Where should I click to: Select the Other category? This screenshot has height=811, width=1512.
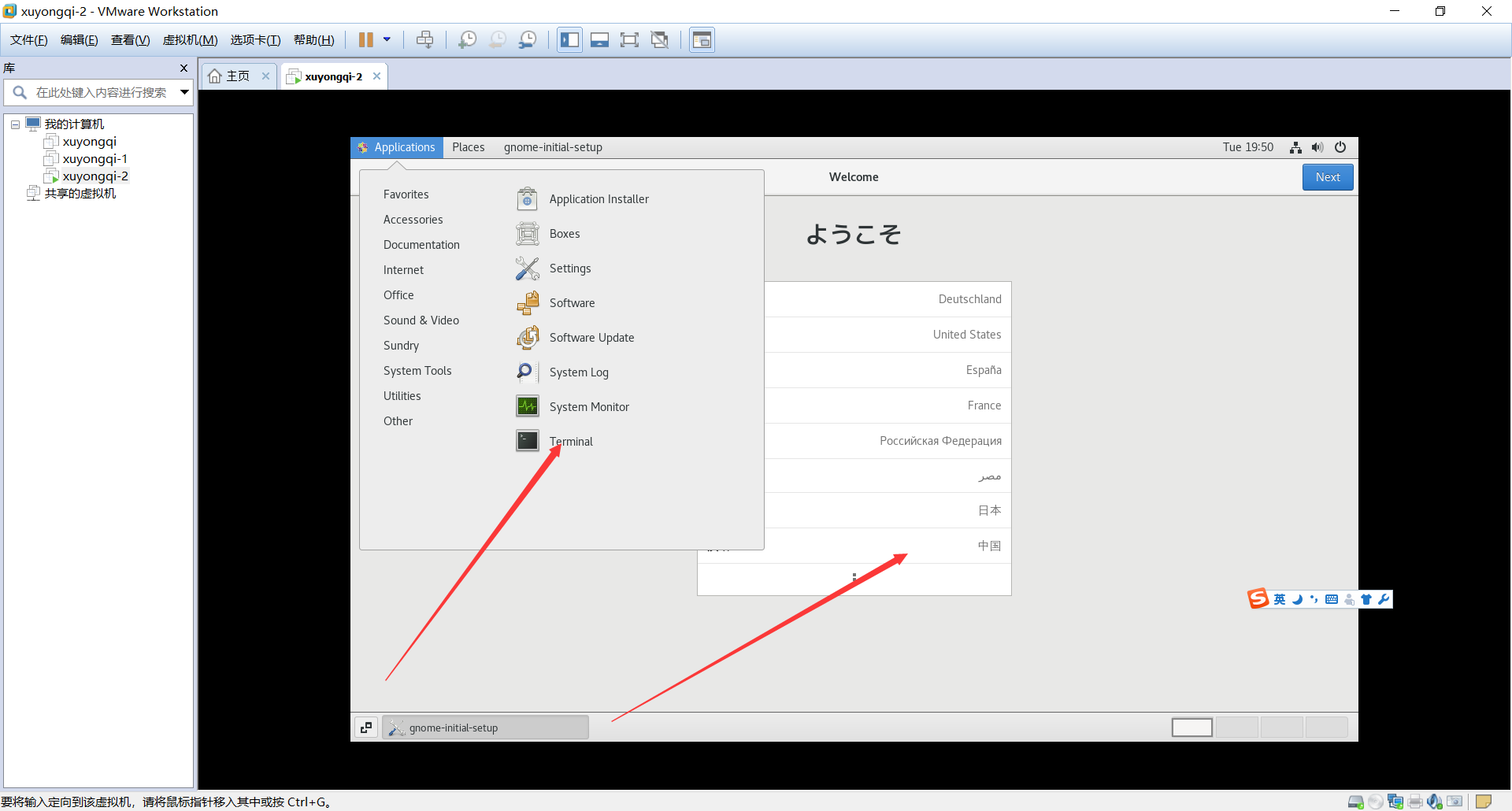pyautogui.click(x=398, y=421)
